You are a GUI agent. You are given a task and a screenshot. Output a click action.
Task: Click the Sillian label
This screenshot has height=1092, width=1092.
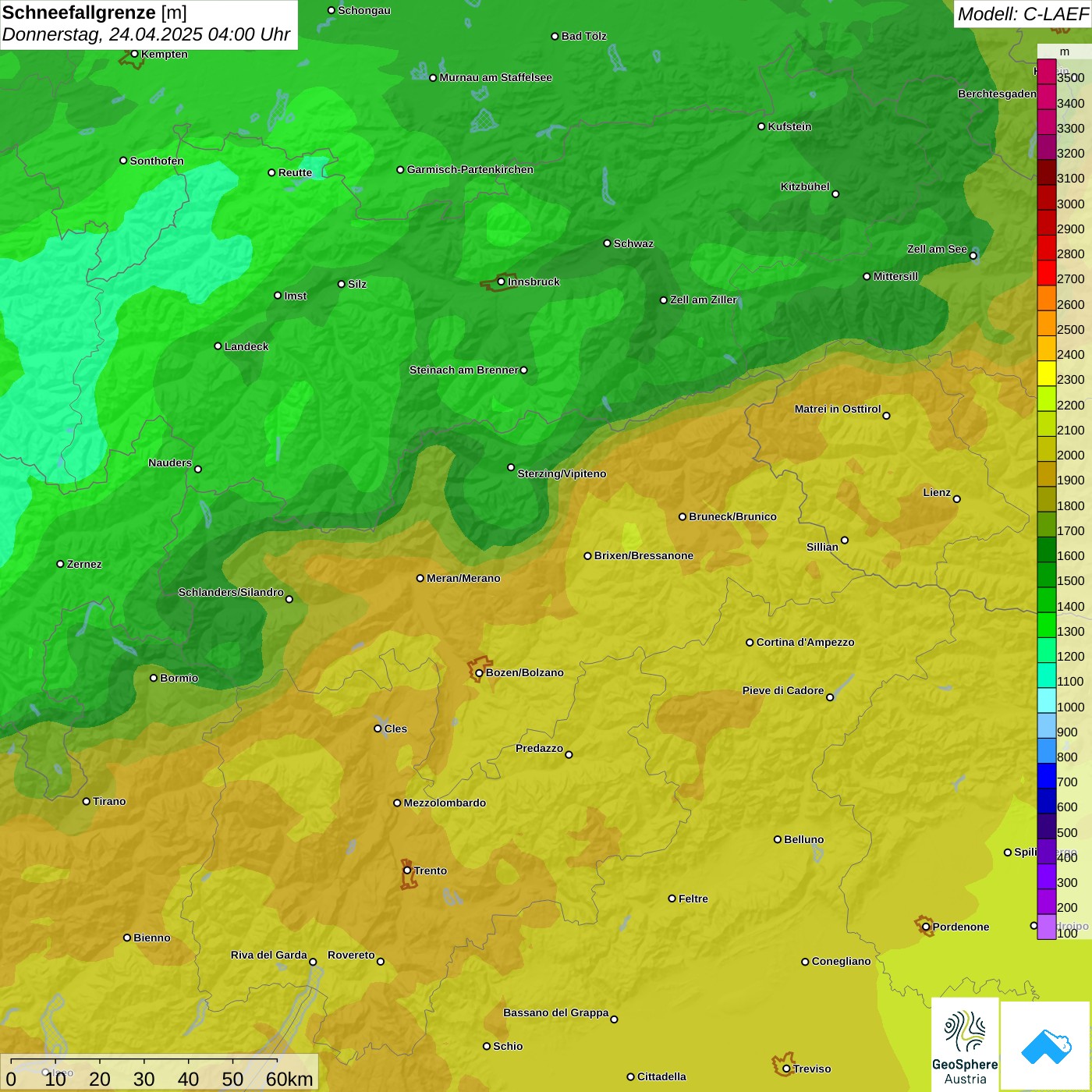click(x=822, y=547)
